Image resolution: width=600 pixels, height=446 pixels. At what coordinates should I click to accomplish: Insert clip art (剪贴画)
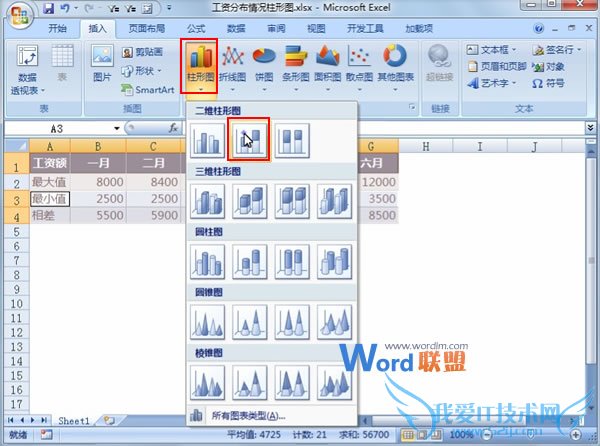point(142,52)
